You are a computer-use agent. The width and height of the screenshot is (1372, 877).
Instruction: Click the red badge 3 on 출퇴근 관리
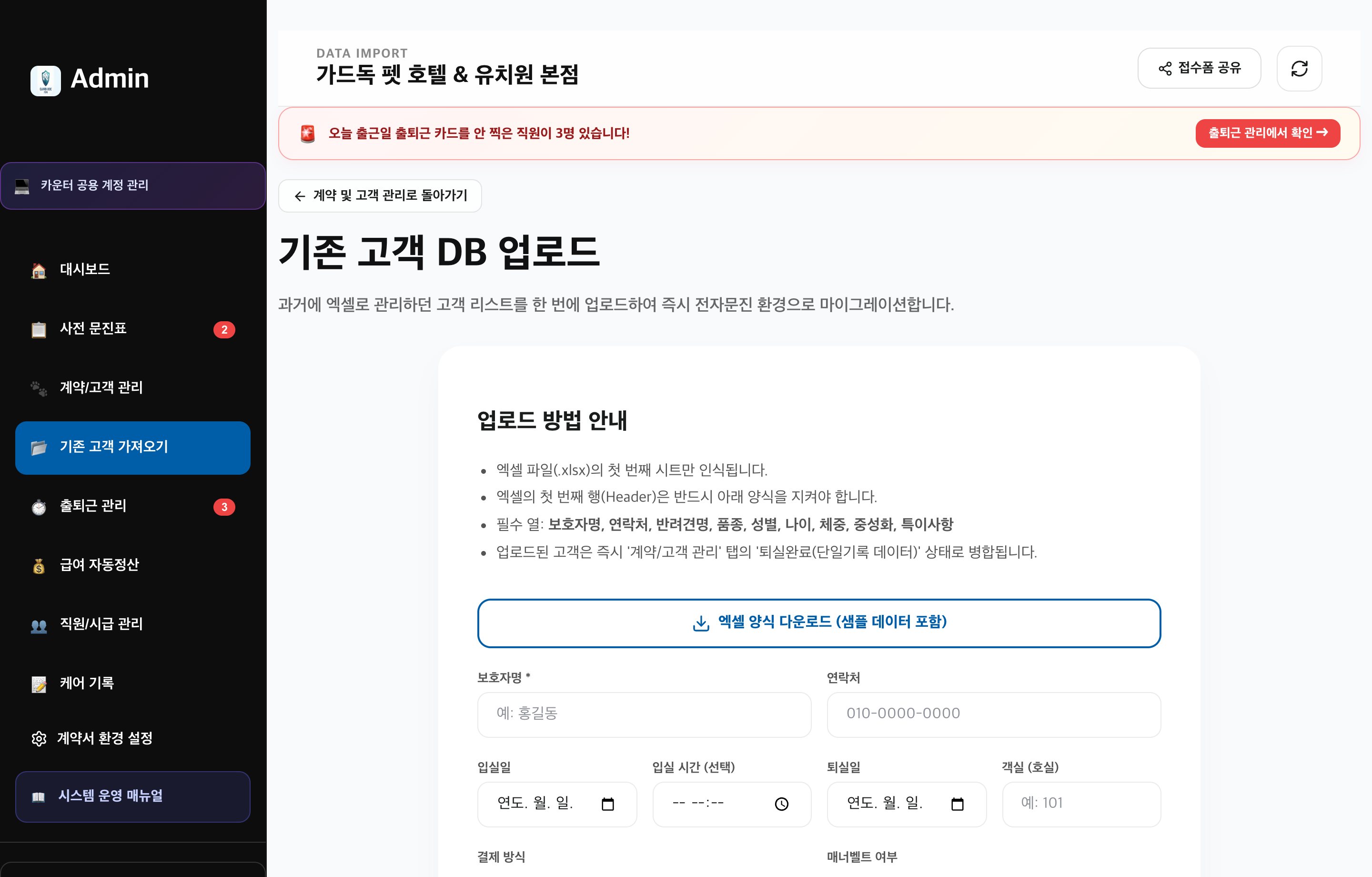[x=224, y=507]
